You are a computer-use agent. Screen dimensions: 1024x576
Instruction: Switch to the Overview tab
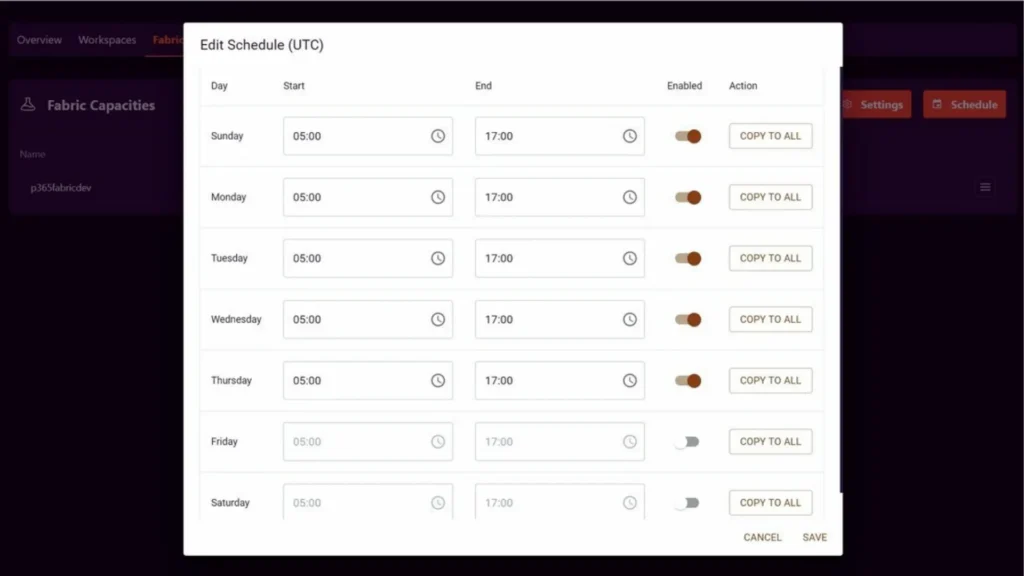[x=39, y=40]
